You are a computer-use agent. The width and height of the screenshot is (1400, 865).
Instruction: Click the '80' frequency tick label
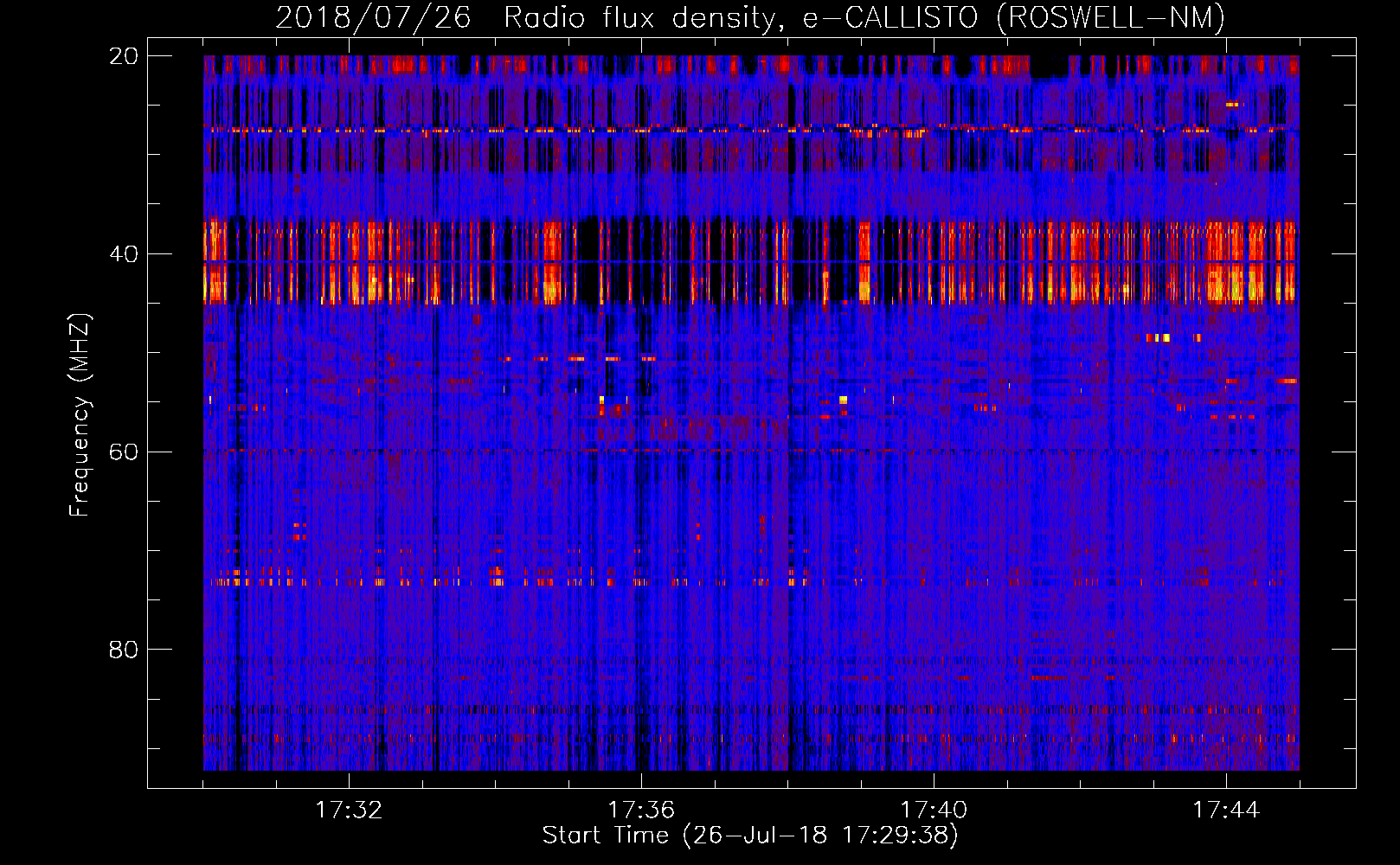pos(123,650)
